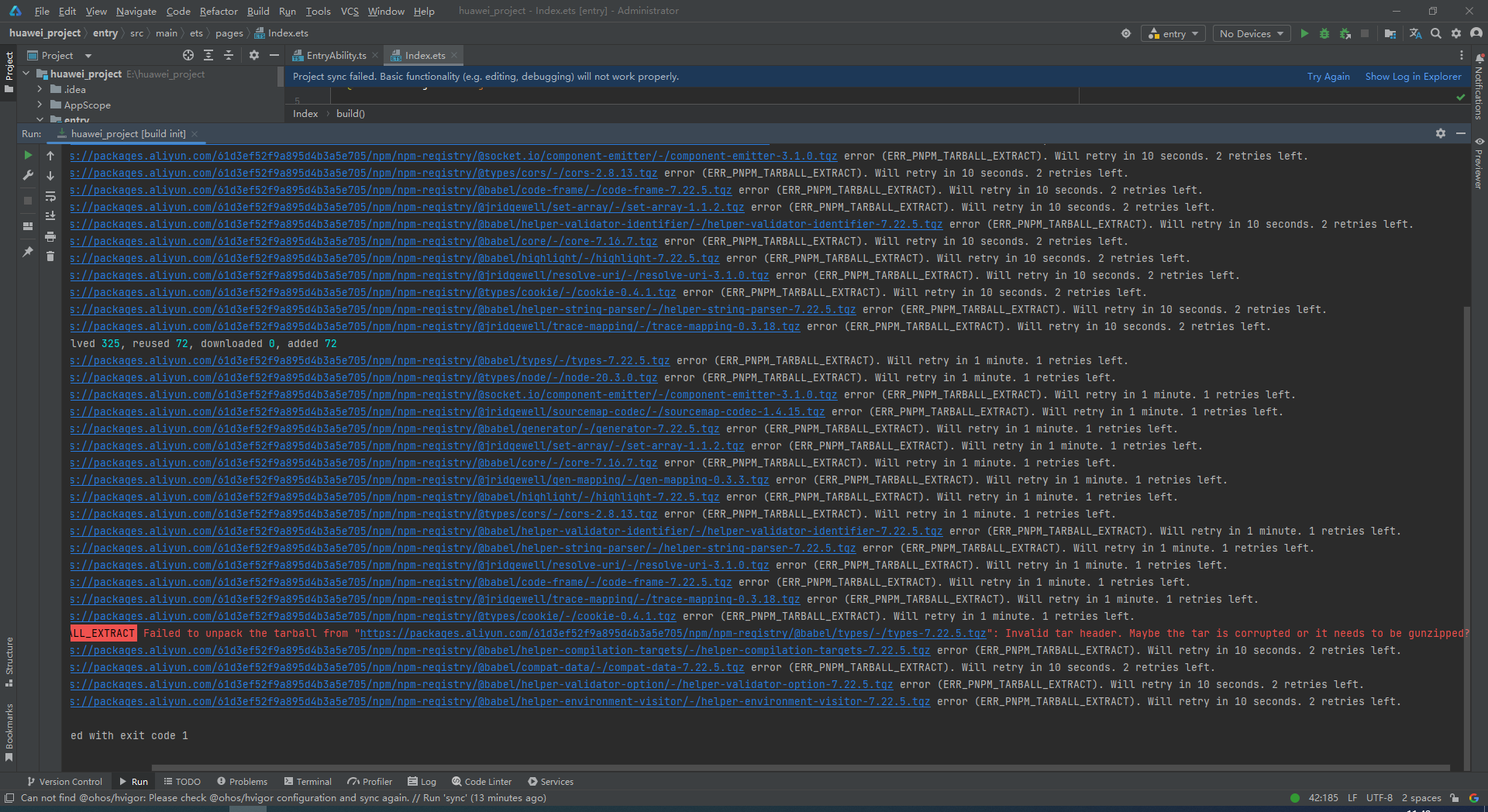Viewport: 1488px width, 812px height.
Task: Close the Index.ets editor tab
Action: point(454,55)
